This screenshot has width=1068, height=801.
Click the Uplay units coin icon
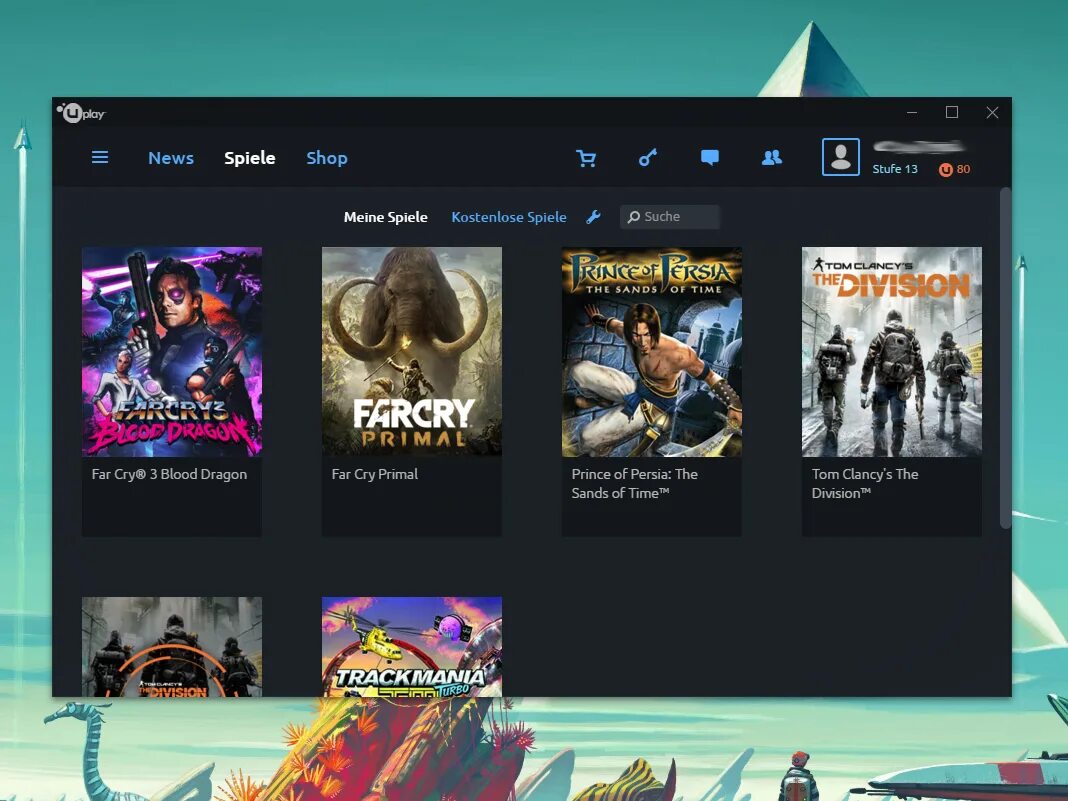pyautogui.click(x=945, y=170)
